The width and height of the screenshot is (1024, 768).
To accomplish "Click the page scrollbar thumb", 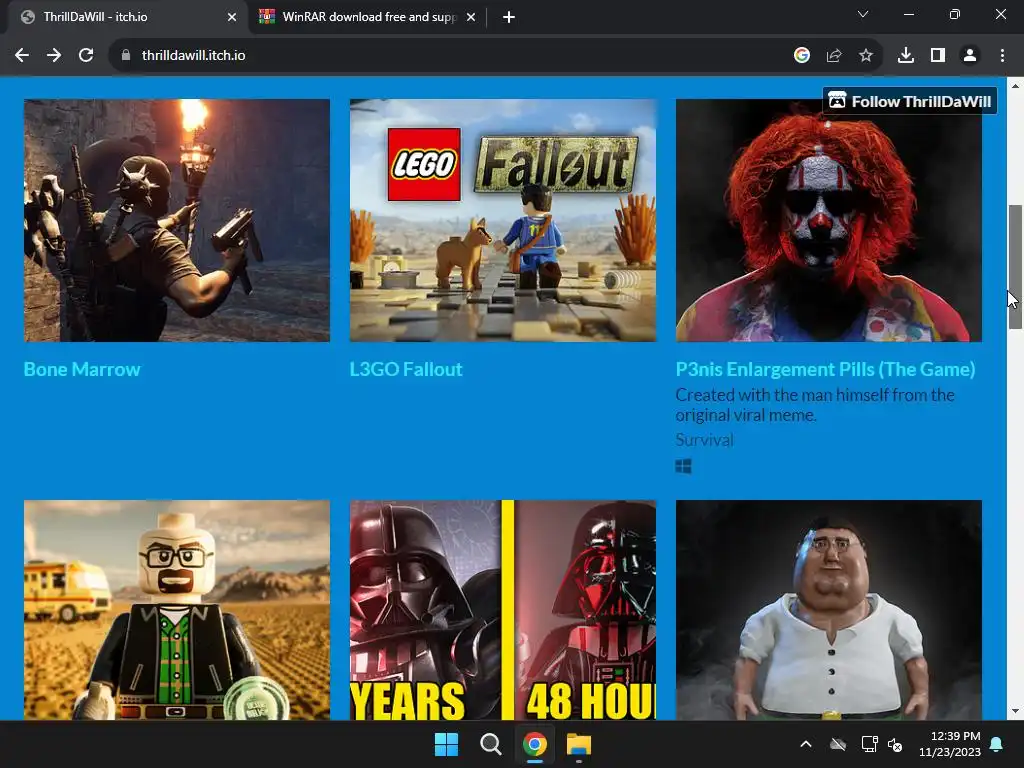I will tap(1015, 266).
